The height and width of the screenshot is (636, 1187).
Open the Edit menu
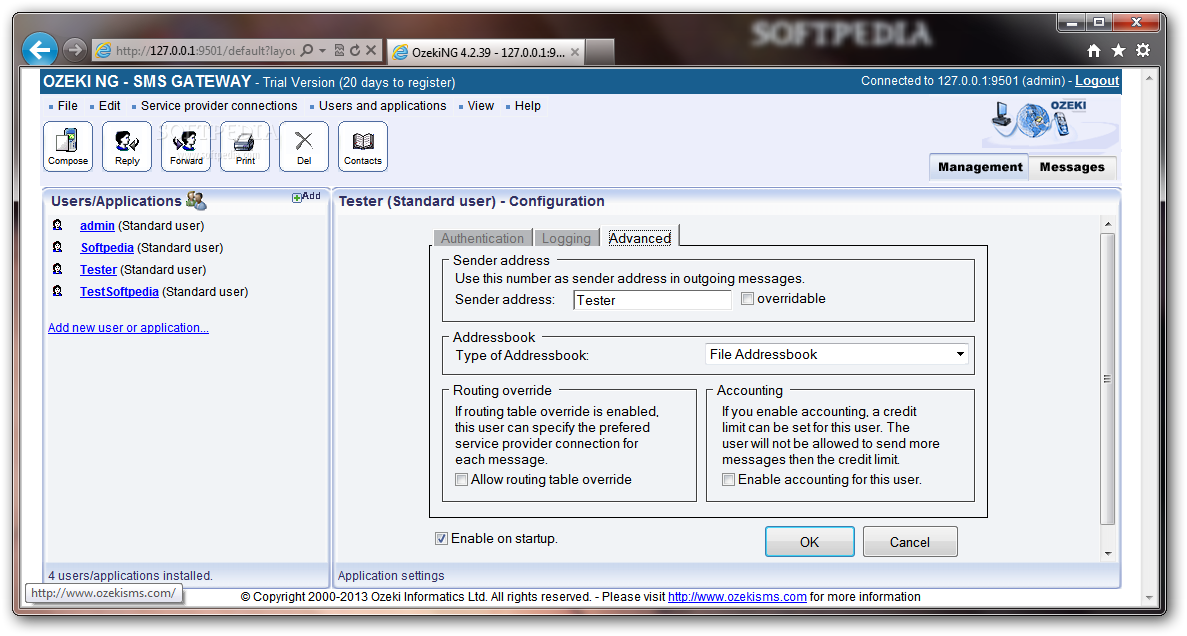pos(109,106)
